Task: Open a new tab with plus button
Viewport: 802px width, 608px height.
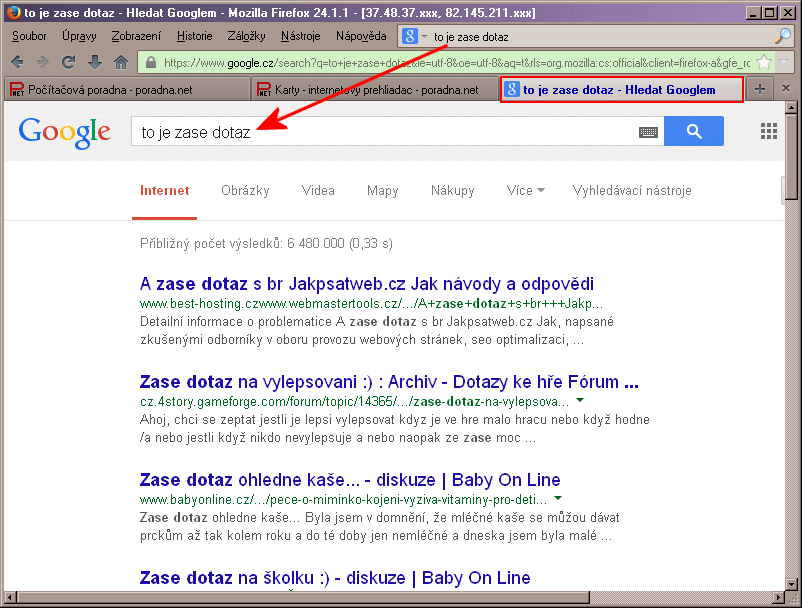Action: (x=760, y=89)
